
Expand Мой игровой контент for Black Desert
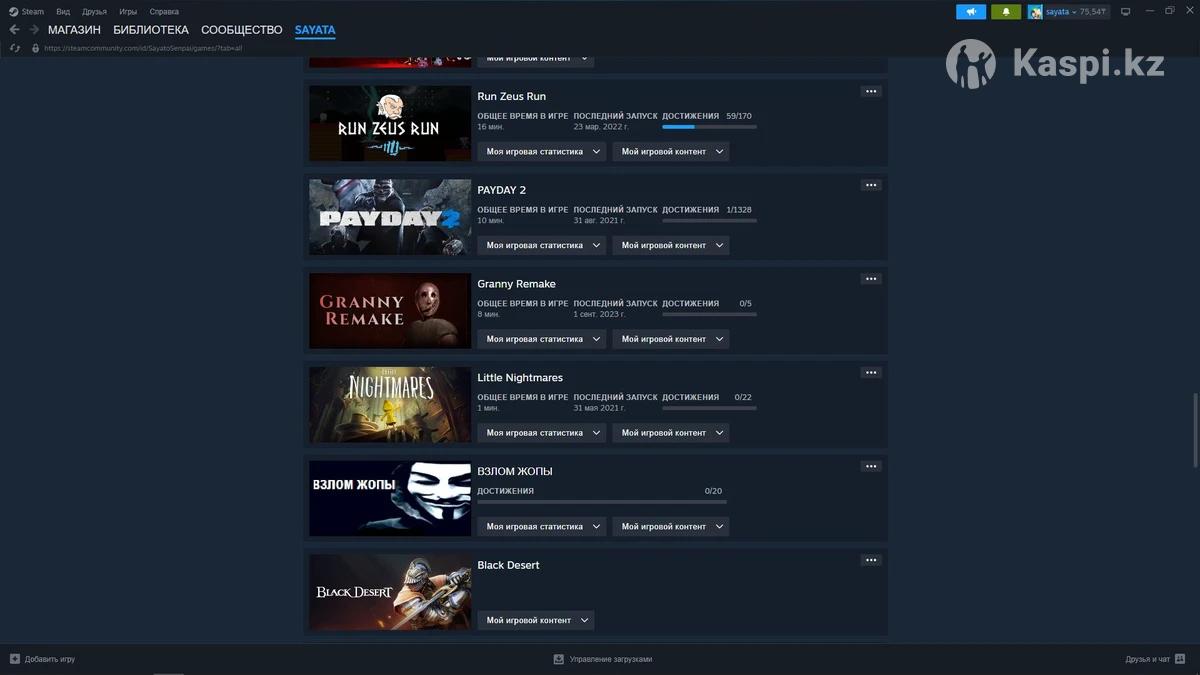tap(536, 620)
